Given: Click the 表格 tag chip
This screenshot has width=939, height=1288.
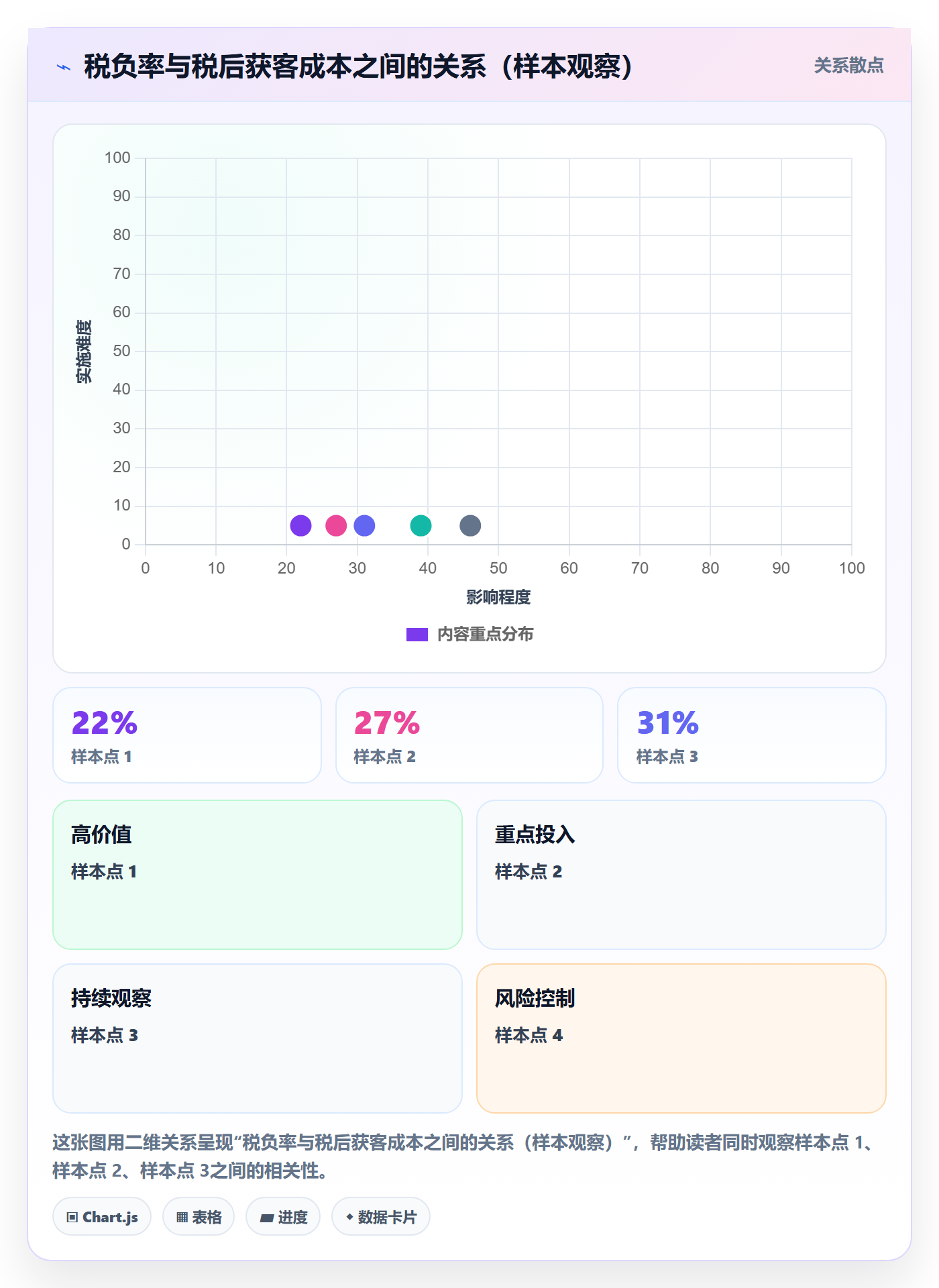Looking at the screenshot, I should tap(199, 1217).
